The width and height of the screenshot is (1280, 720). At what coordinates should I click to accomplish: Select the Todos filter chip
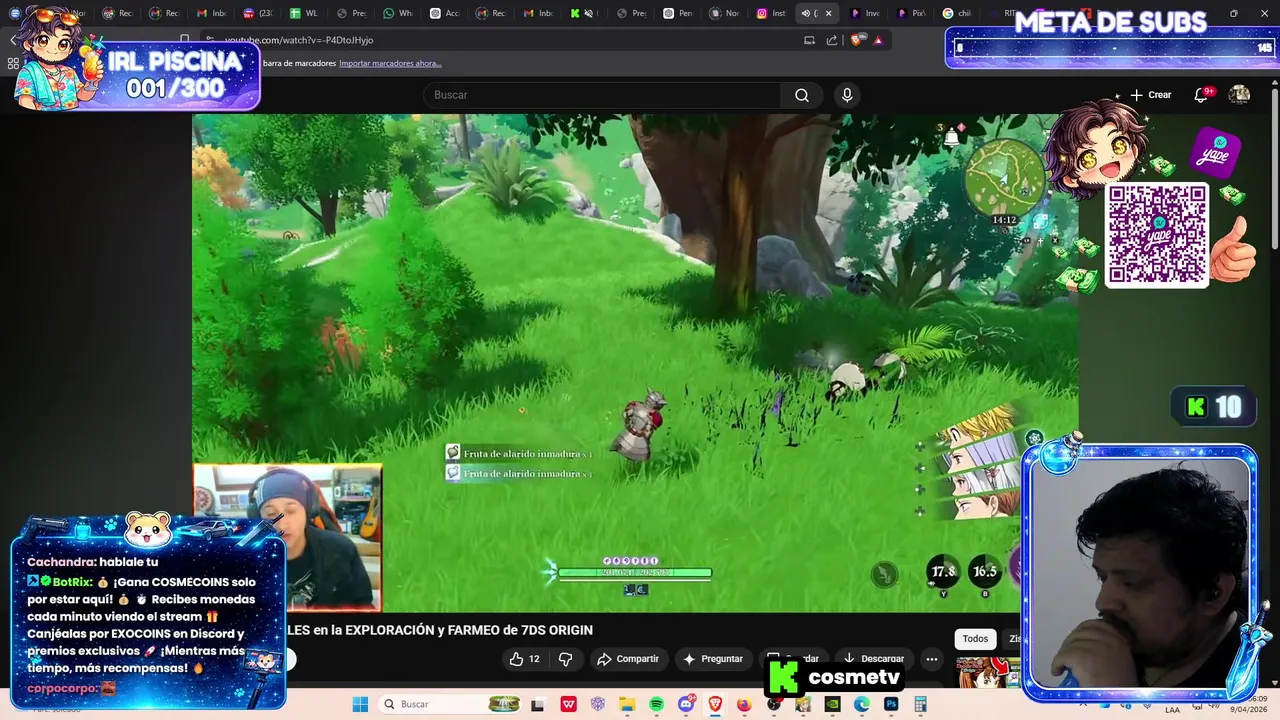[975, 639]
